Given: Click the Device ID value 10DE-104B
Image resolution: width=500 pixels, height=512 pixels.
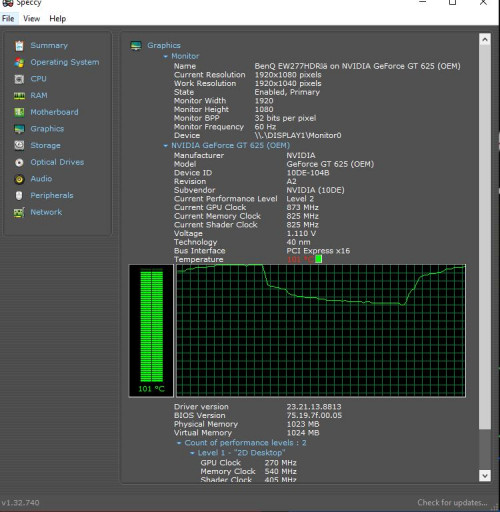Looking at the screenshot, I should [308, 173].
